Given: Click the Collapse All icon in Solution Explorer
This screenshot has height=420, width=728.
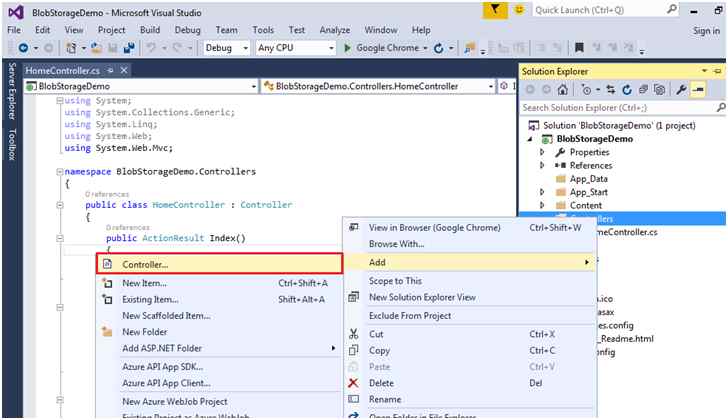Looking at the screenshot, I should [x=643, y=90].
